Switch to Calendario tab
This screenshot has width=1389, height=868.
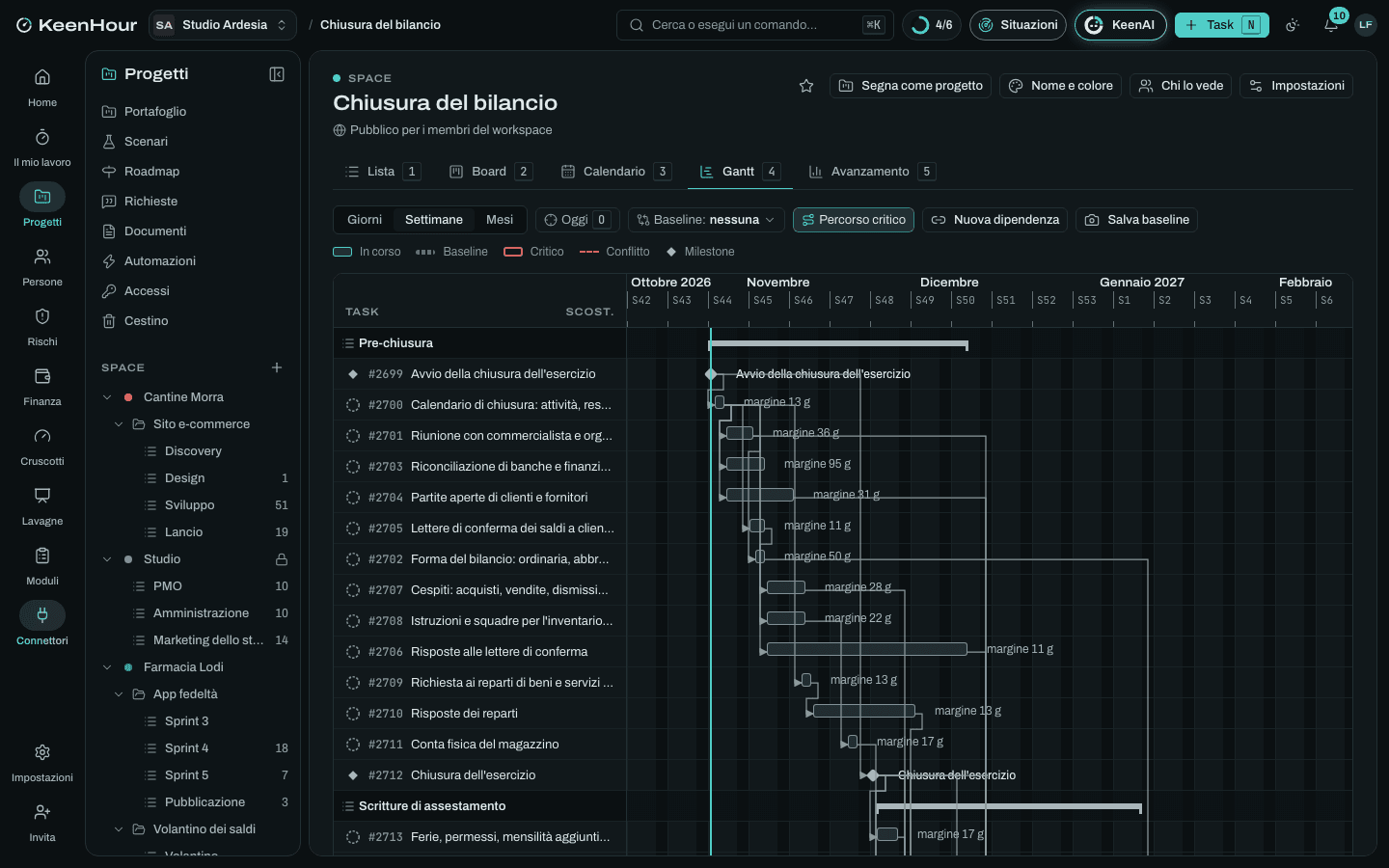(615, 172)
